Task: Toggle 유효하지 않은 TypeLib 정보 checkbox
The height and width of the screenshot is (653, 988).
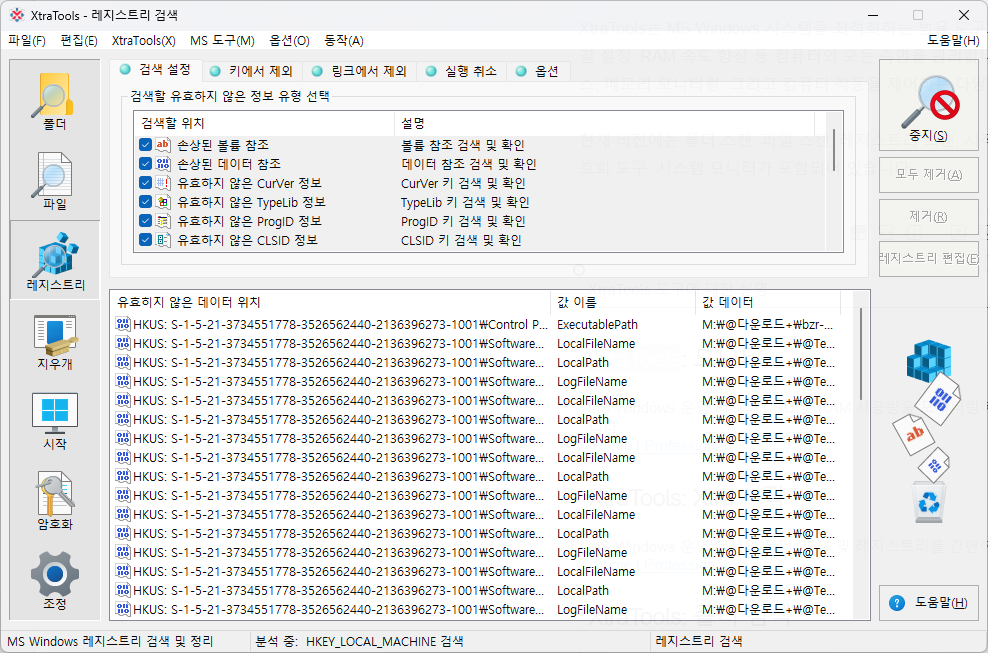Action: (x=146, y=202)
